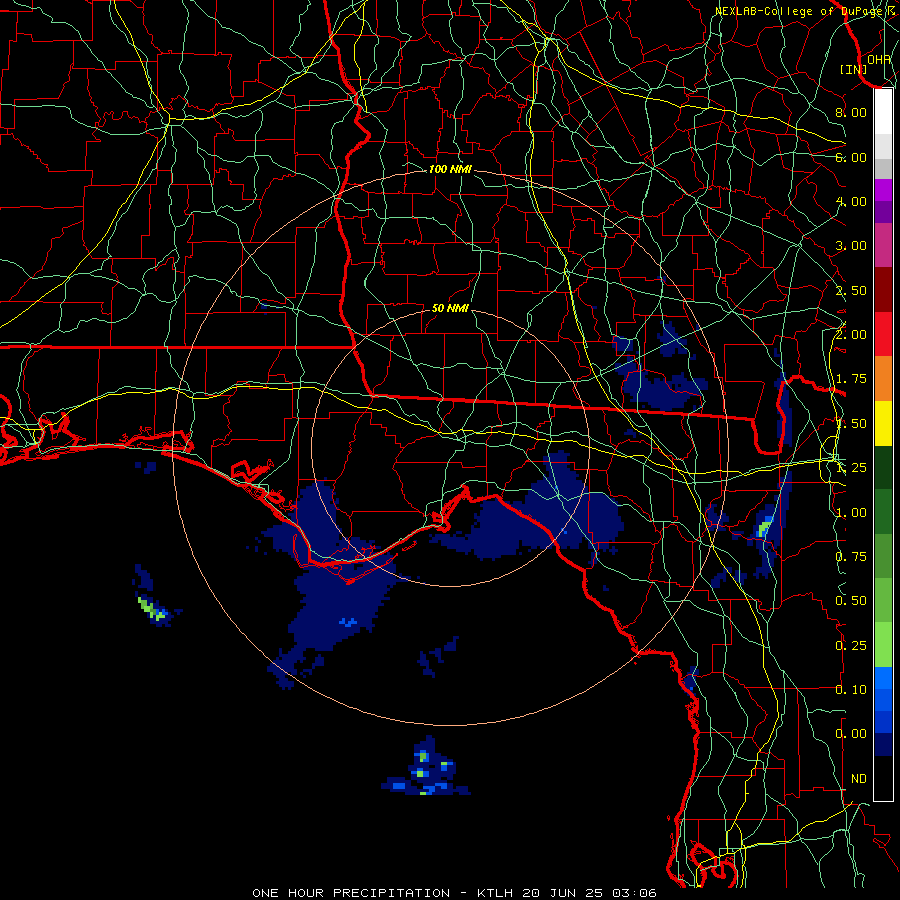
Task: Click the '6.00' scale value
Action: point(851,157)
